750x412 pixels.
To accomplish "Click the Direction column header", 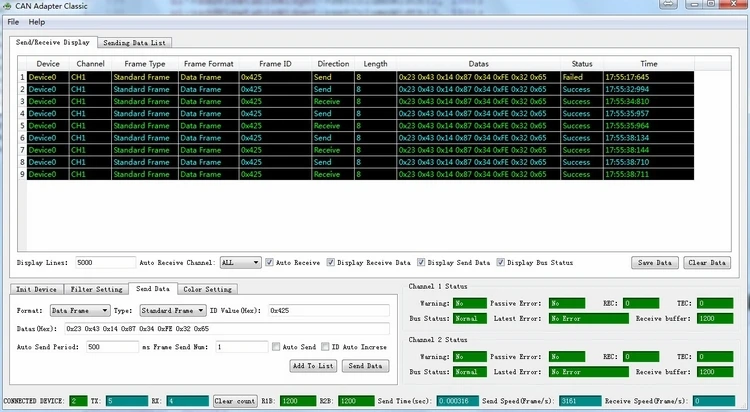I will coord(333,64).
